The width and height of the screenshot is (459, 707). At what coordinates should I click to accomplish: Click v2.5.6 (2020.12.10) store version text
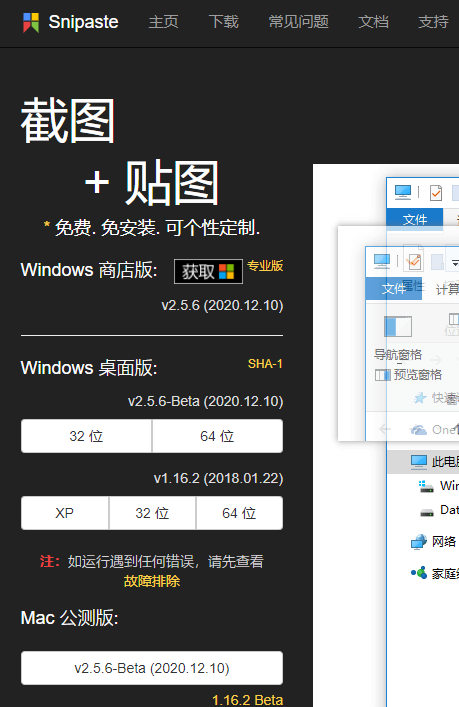[x=222, y=305]
